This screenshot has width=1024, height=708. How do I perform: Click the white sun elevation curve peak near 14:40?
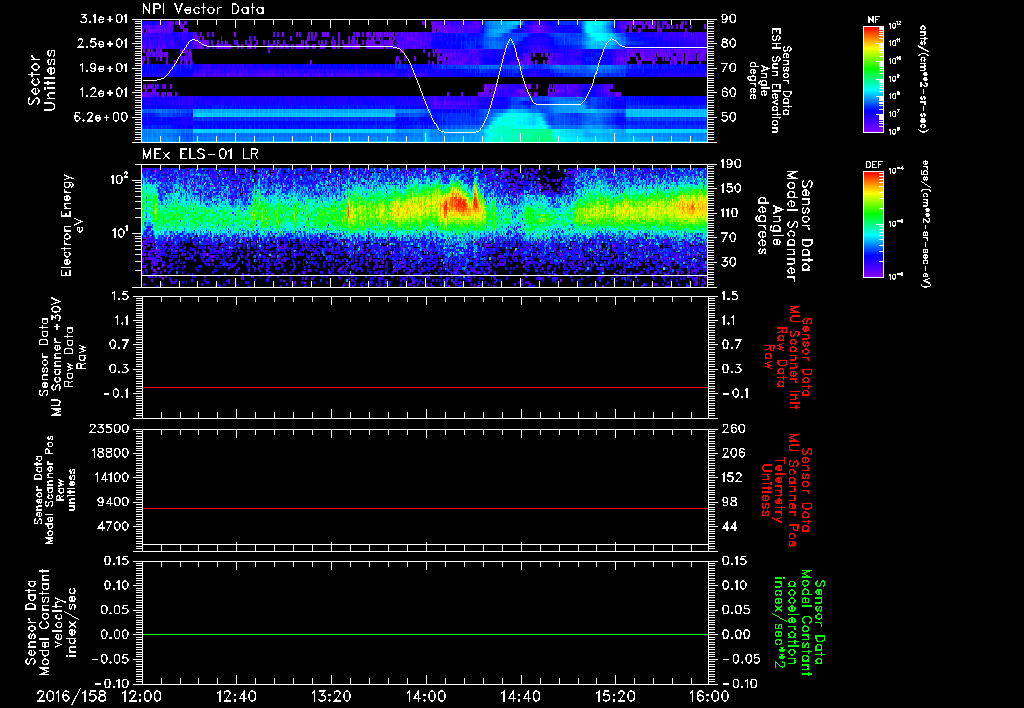click(511, 39)
